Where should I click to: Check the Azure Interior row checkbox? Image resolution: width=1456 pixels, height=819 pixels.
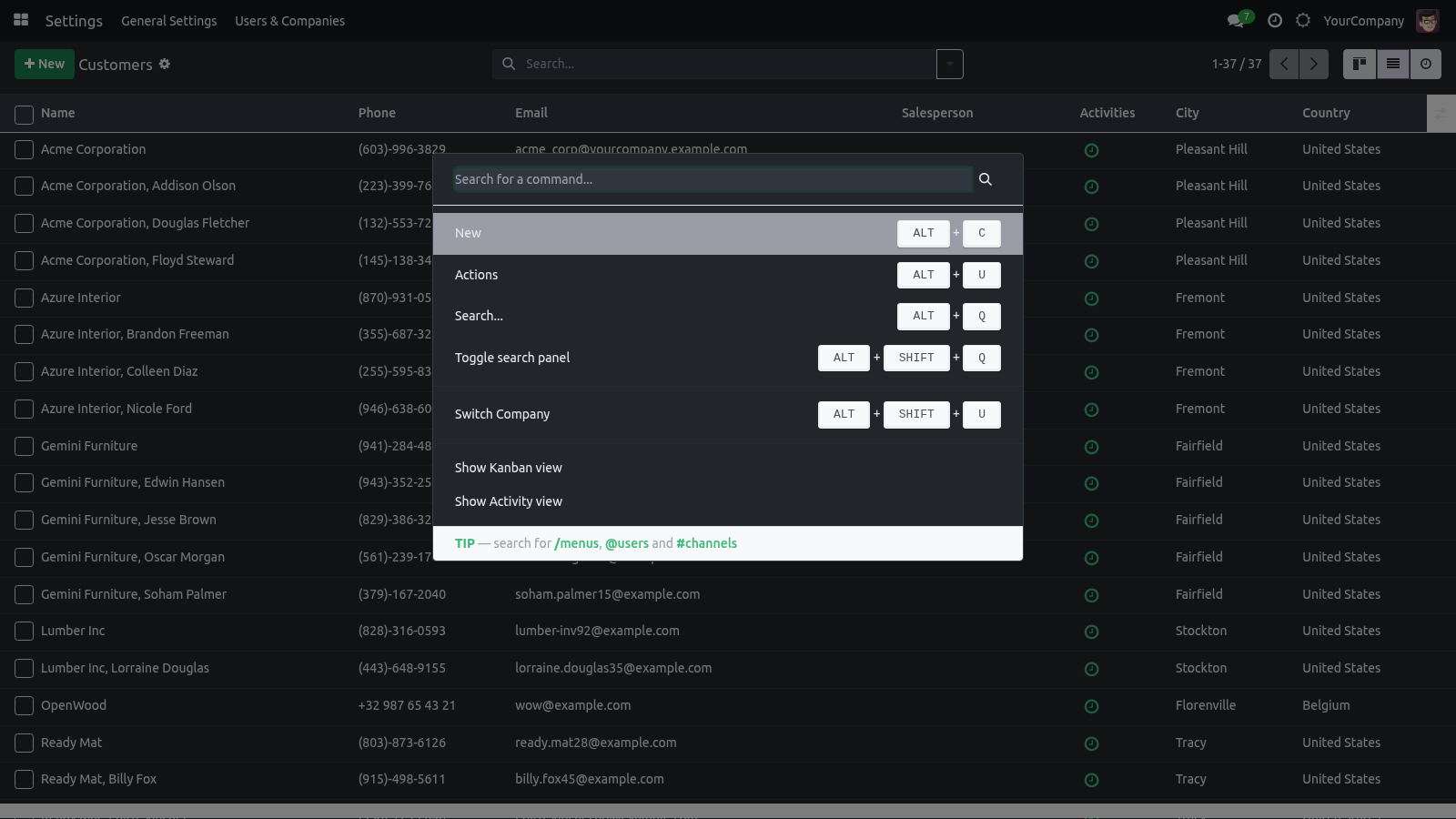click(25, 298)
